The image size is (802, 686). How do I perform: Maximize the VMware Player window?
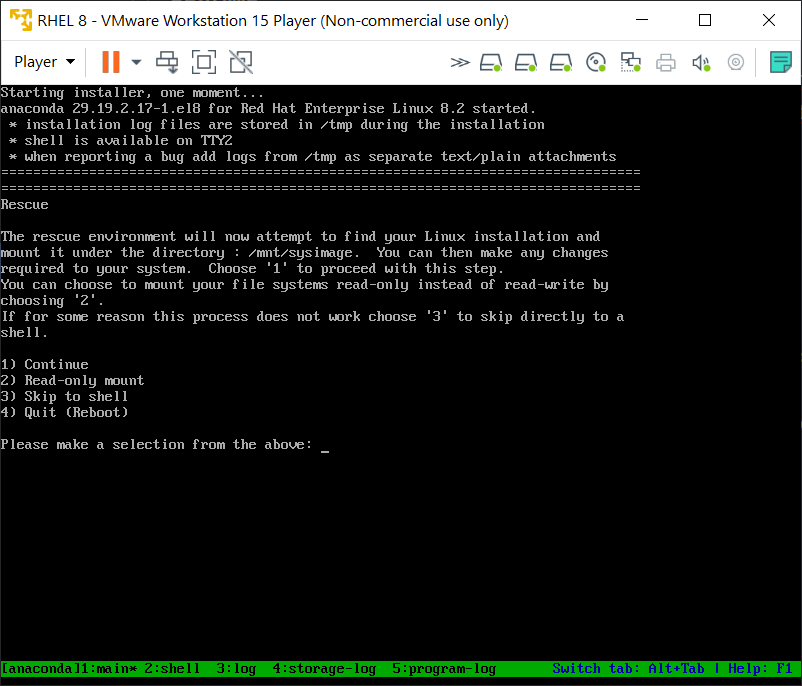point(705,20)
